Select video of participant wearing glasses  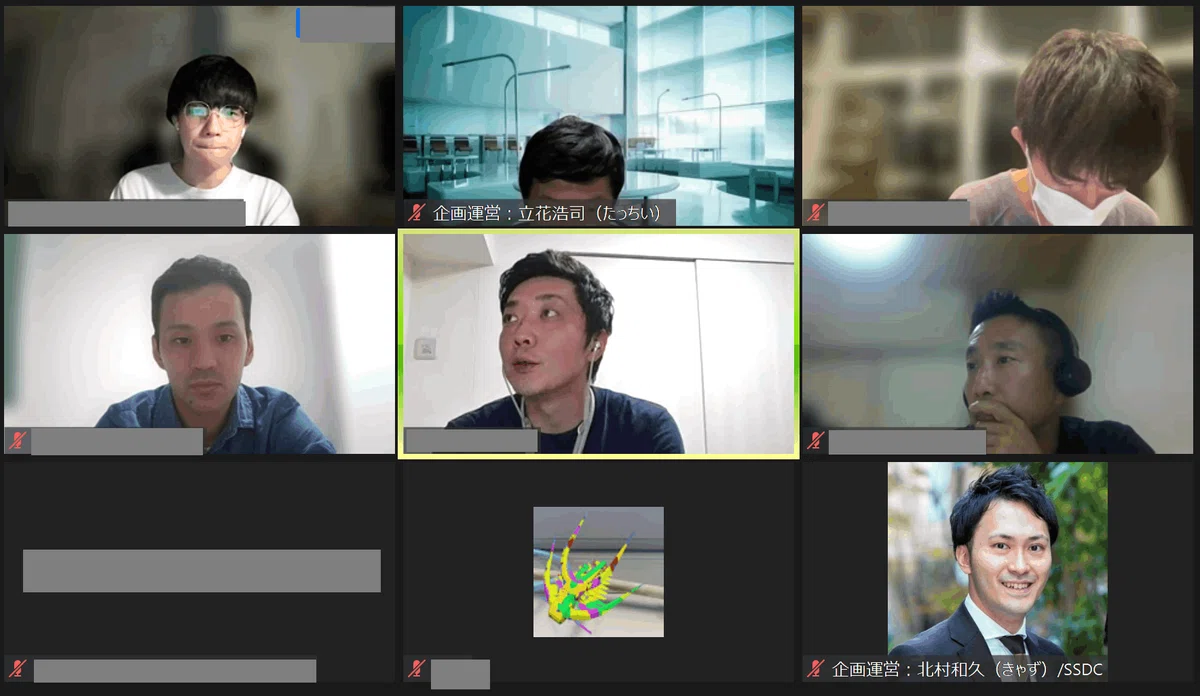pos(200,116)
